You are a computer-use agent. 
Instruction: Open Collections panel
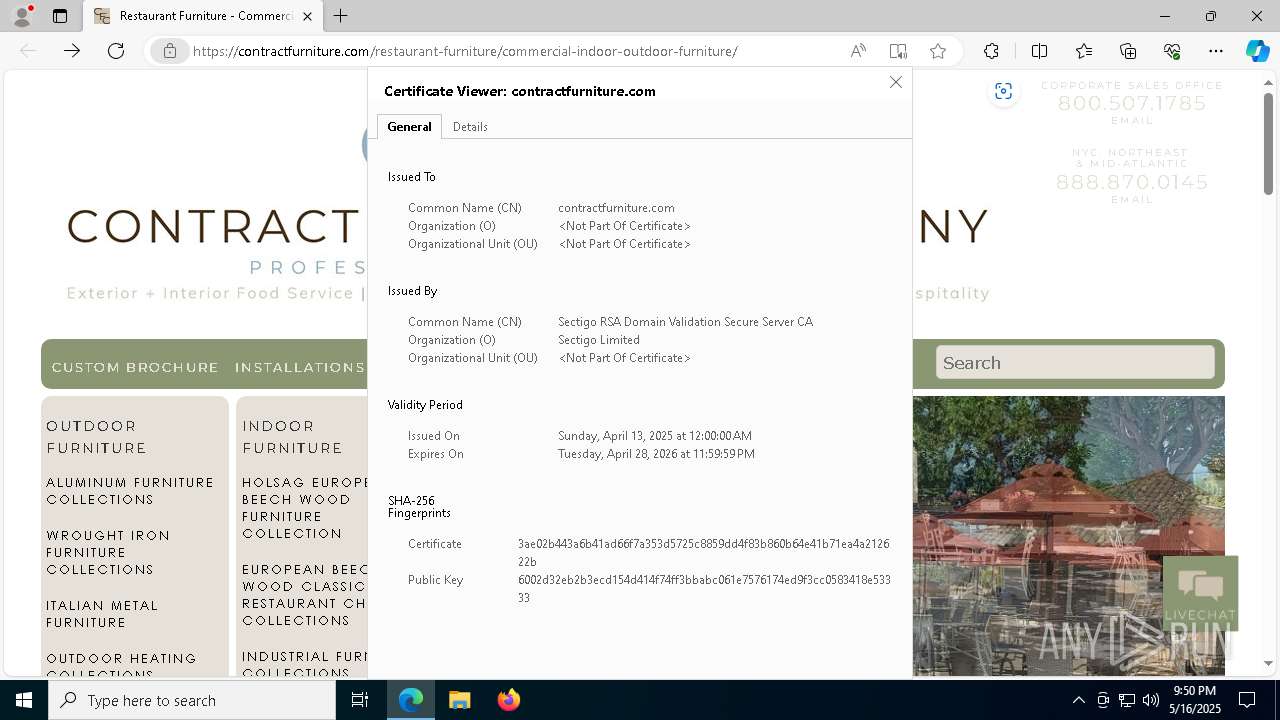point(1128,51)
